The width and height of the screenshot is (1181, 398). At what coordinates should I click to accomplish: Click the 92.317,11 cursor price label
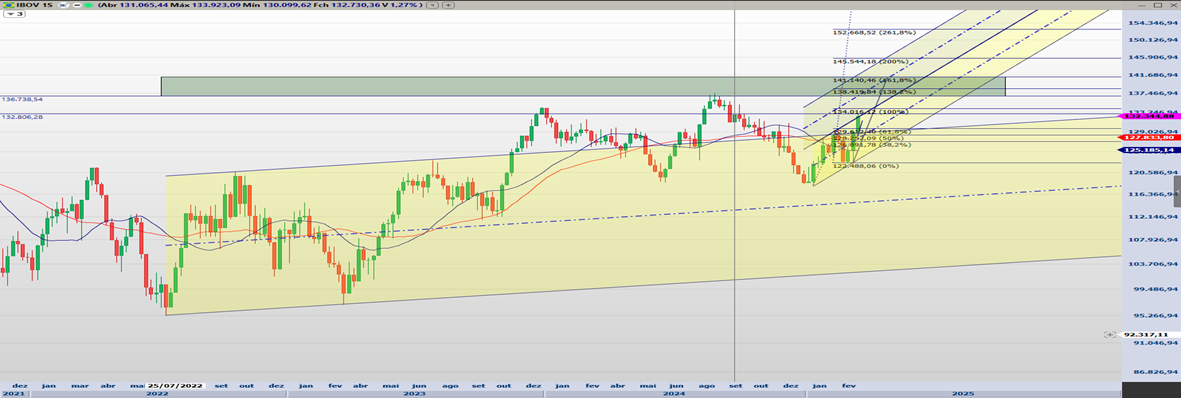tap(1148, 334)
